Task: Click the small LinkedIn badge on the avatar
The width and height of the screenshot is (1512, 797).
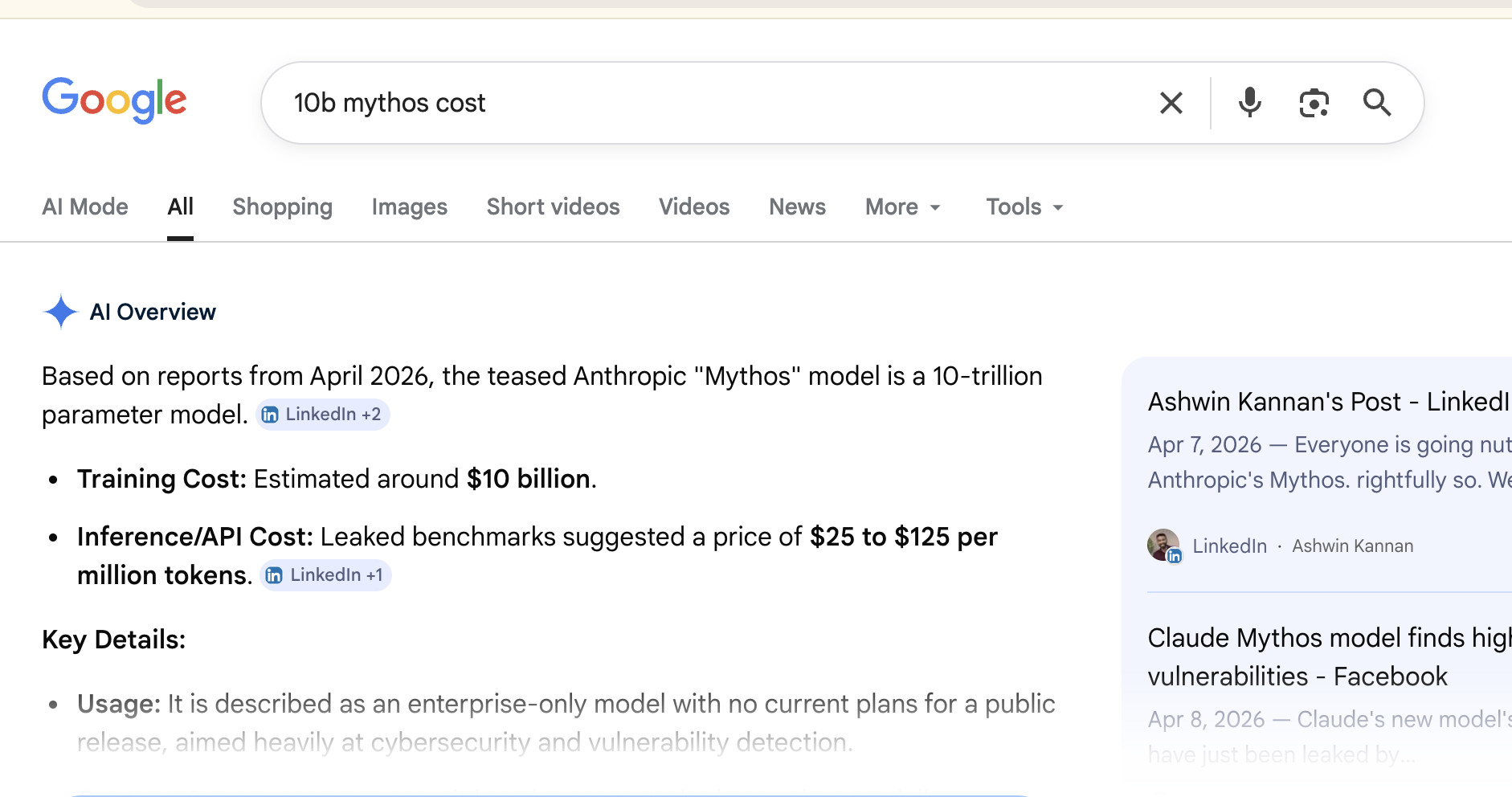Action: pyautogui.click(x=1175, y=555)
